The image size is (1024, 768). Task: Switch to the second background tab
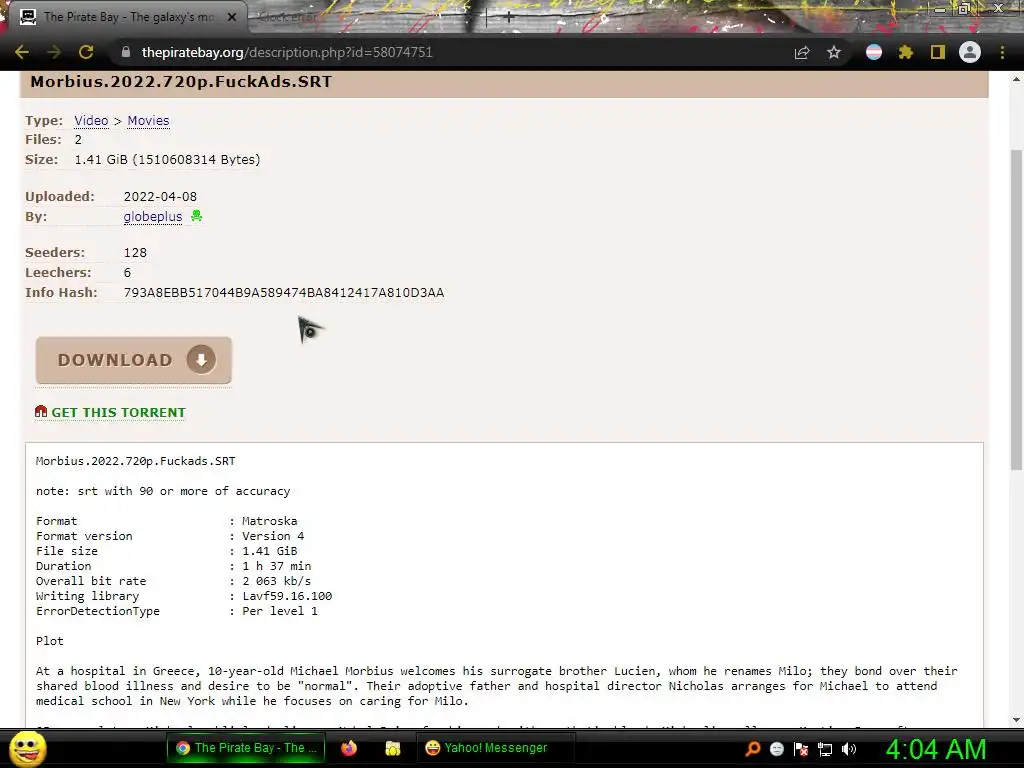(x=287, y=17)
